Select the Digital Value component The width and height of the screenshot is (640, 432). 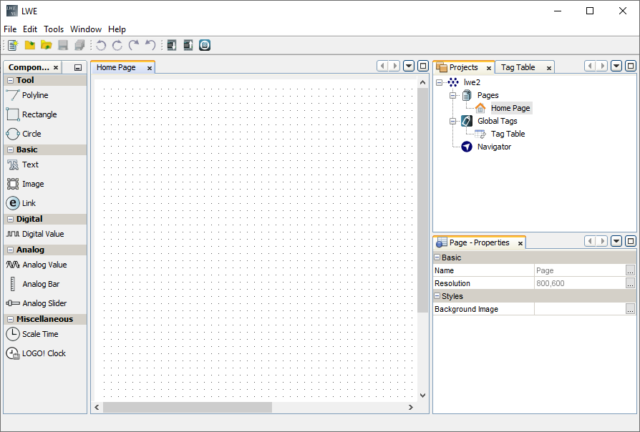tap(42, 233)
